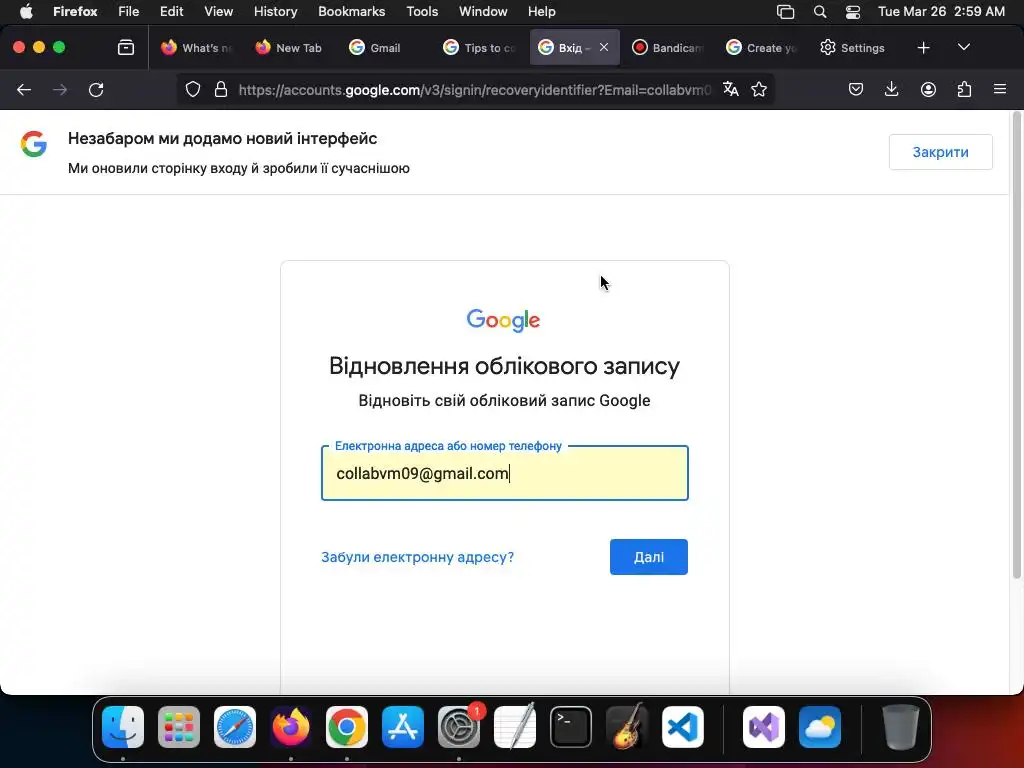Click the Firefox icon in the Dock
Image resolution: width=1024 pixels, height=768 pixels.
[291, 727]
